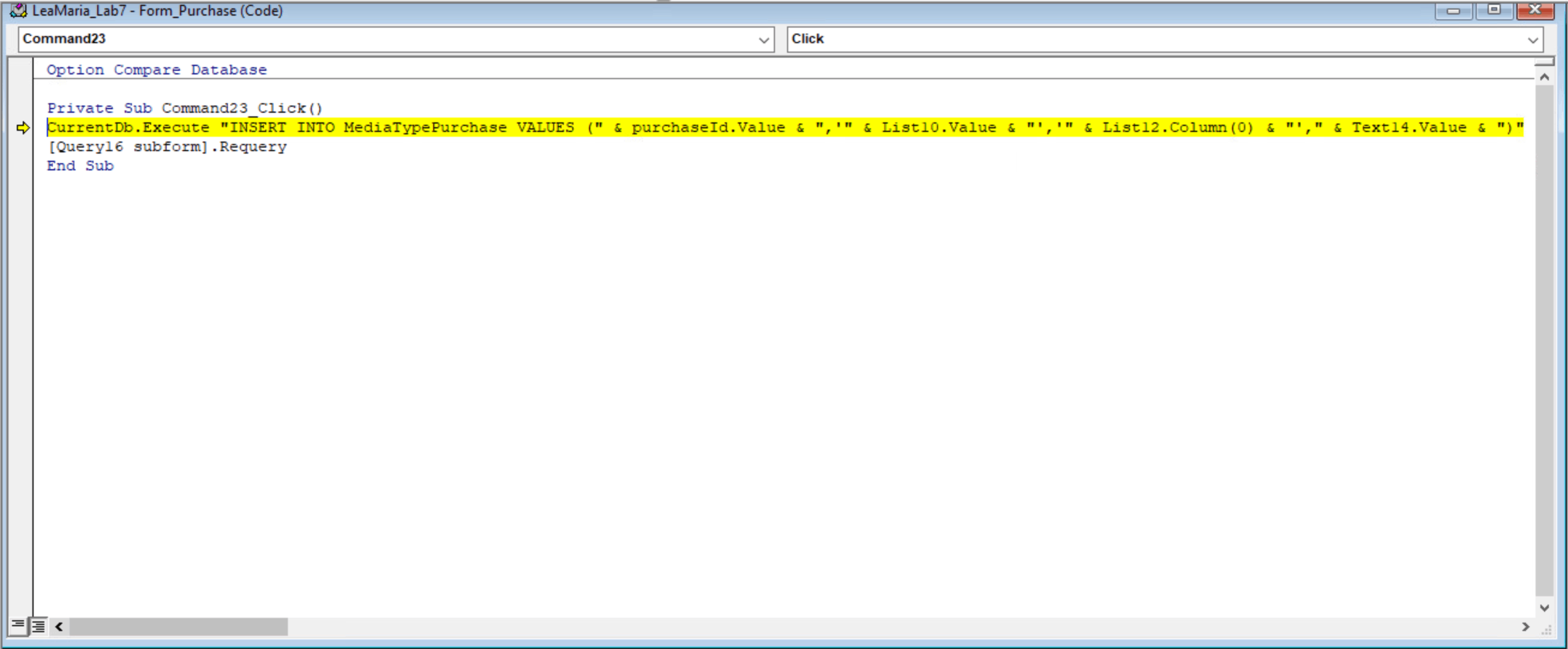The image size is (1568, 649).
Task: Place cursor on End Sub line
Action: click(80, 166)
